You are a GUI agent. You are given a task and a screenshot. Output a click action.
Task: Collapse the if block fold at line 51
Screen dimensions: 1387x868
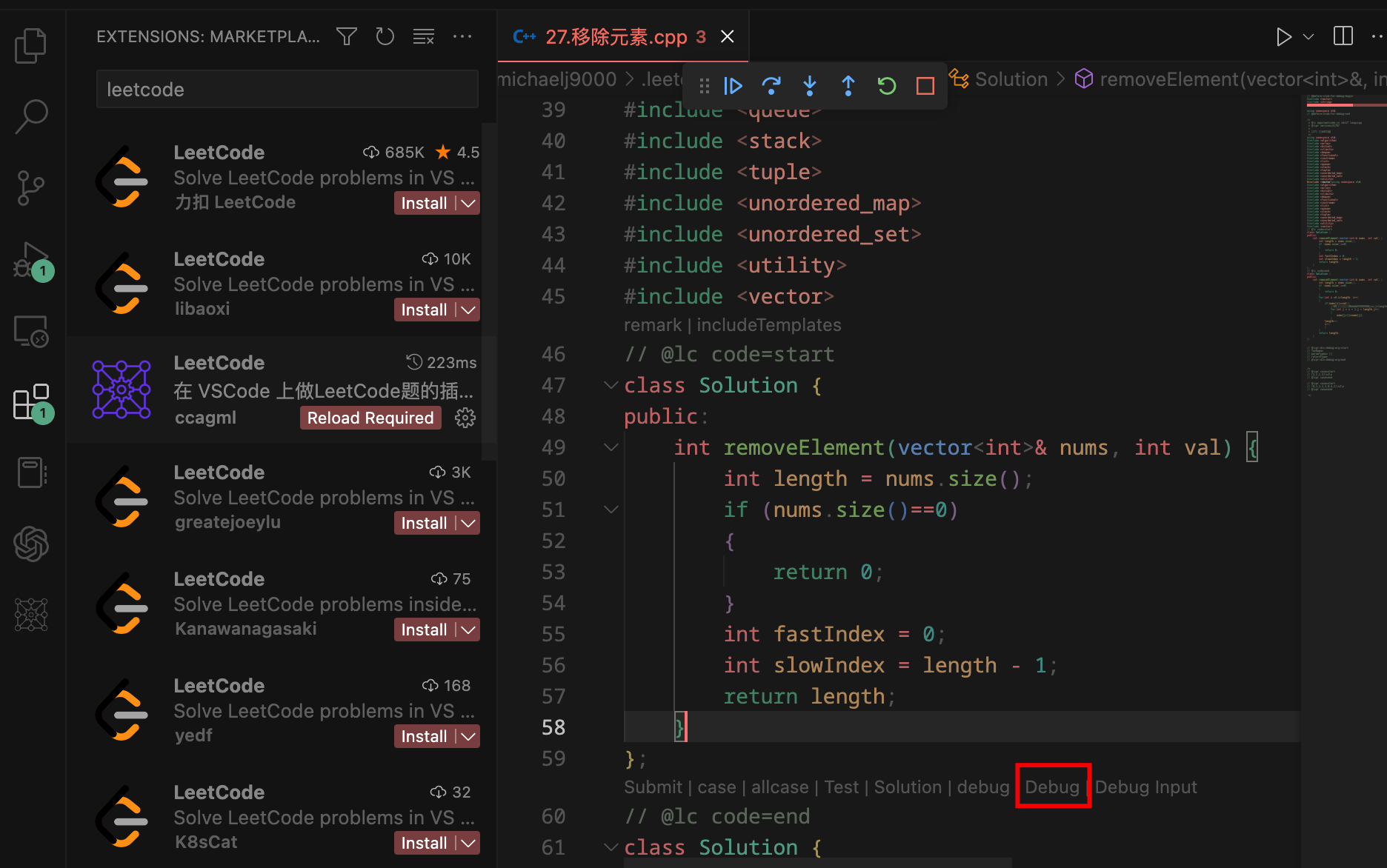click(611, 510)
